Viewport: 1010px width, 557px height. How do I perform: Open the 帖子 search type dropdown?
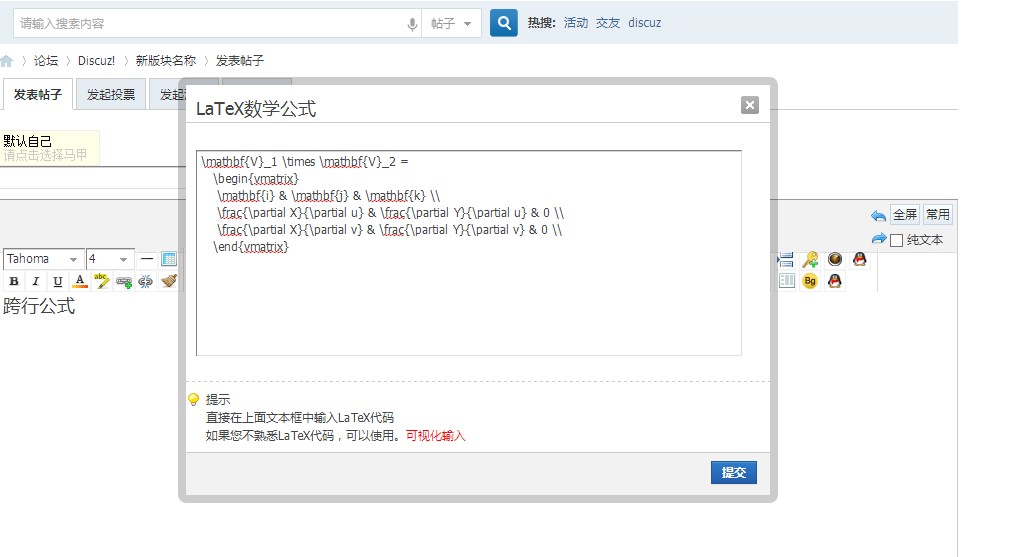pos(451,23)
